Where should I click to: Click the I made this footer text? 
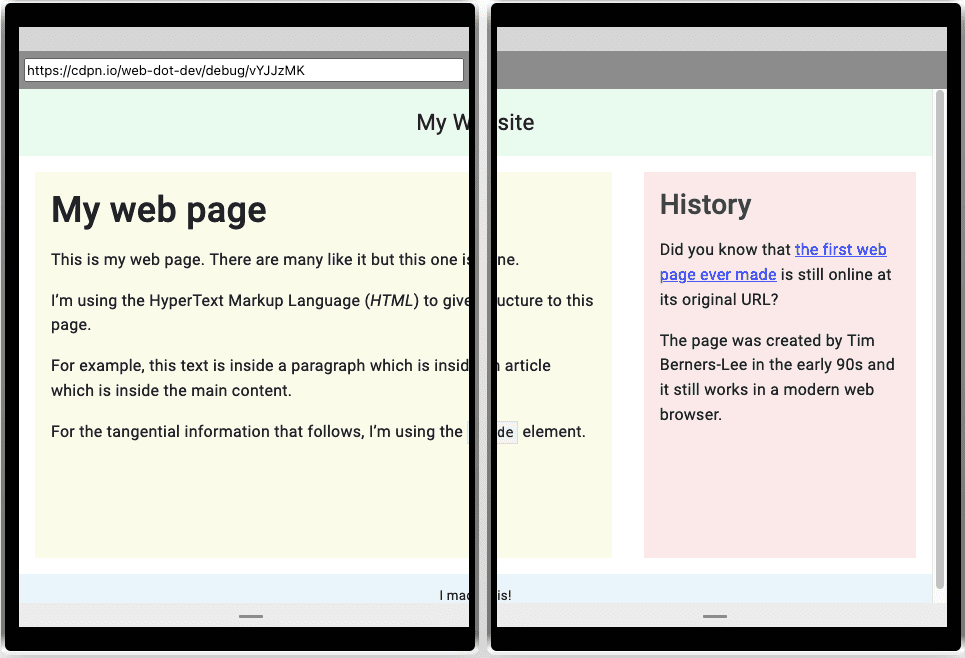474,594
